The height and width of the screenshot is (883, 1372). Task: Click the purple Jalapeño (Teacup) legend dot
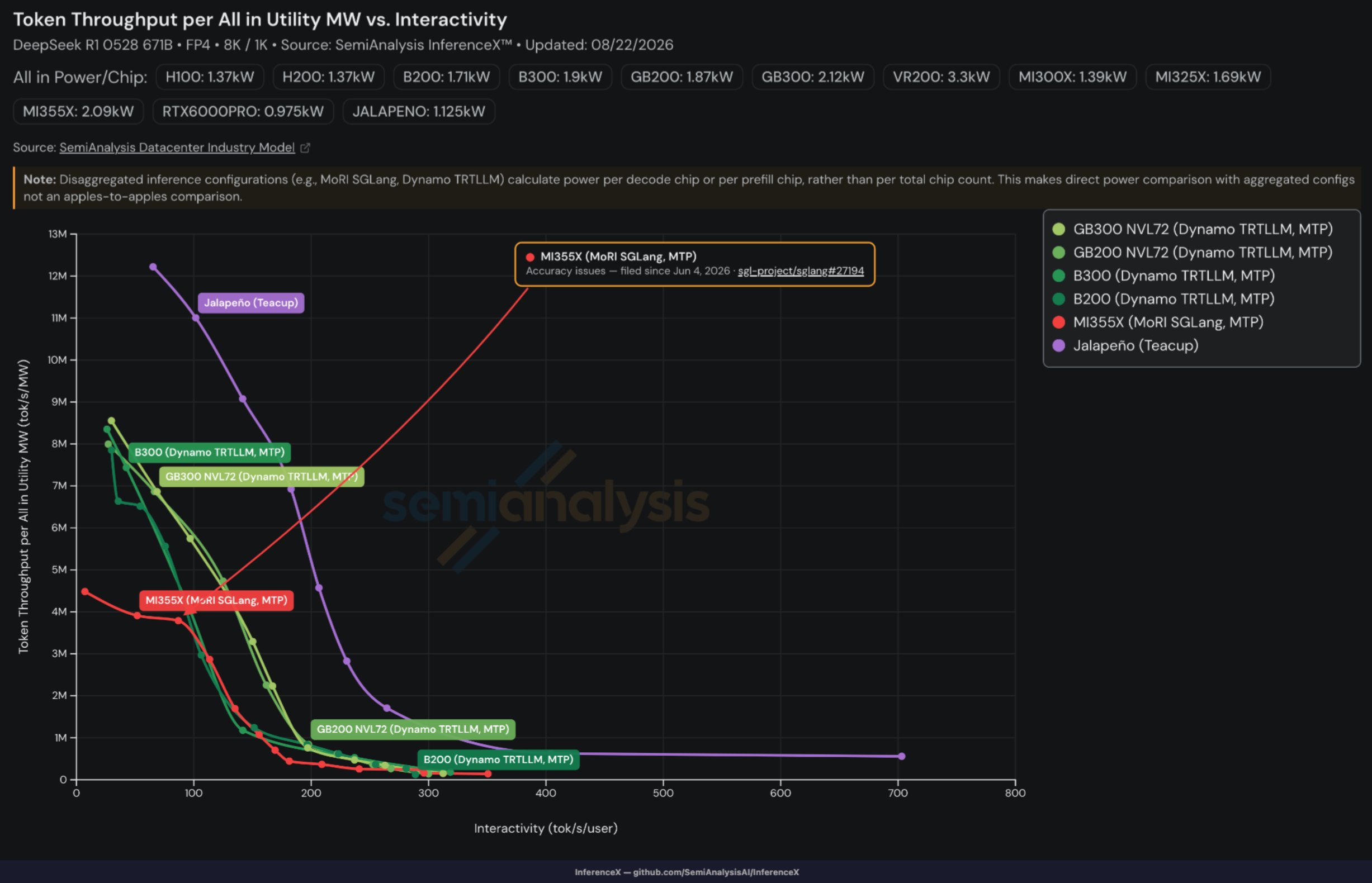click(1059, 346)
